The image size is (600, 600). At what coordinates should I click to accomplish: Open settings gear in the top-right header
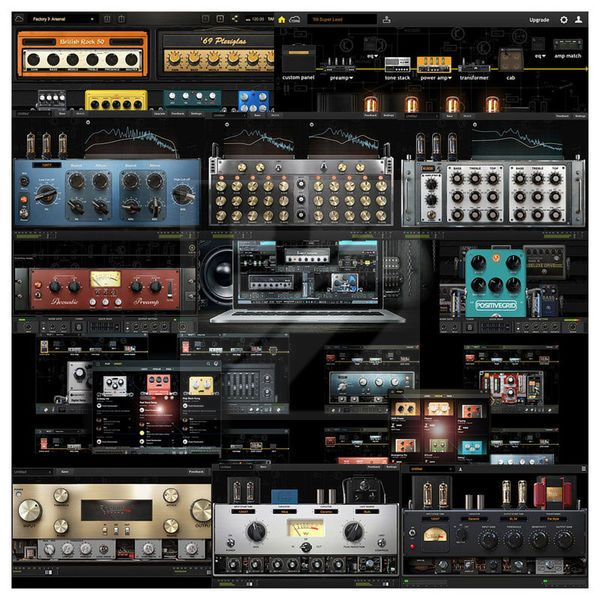564,20
